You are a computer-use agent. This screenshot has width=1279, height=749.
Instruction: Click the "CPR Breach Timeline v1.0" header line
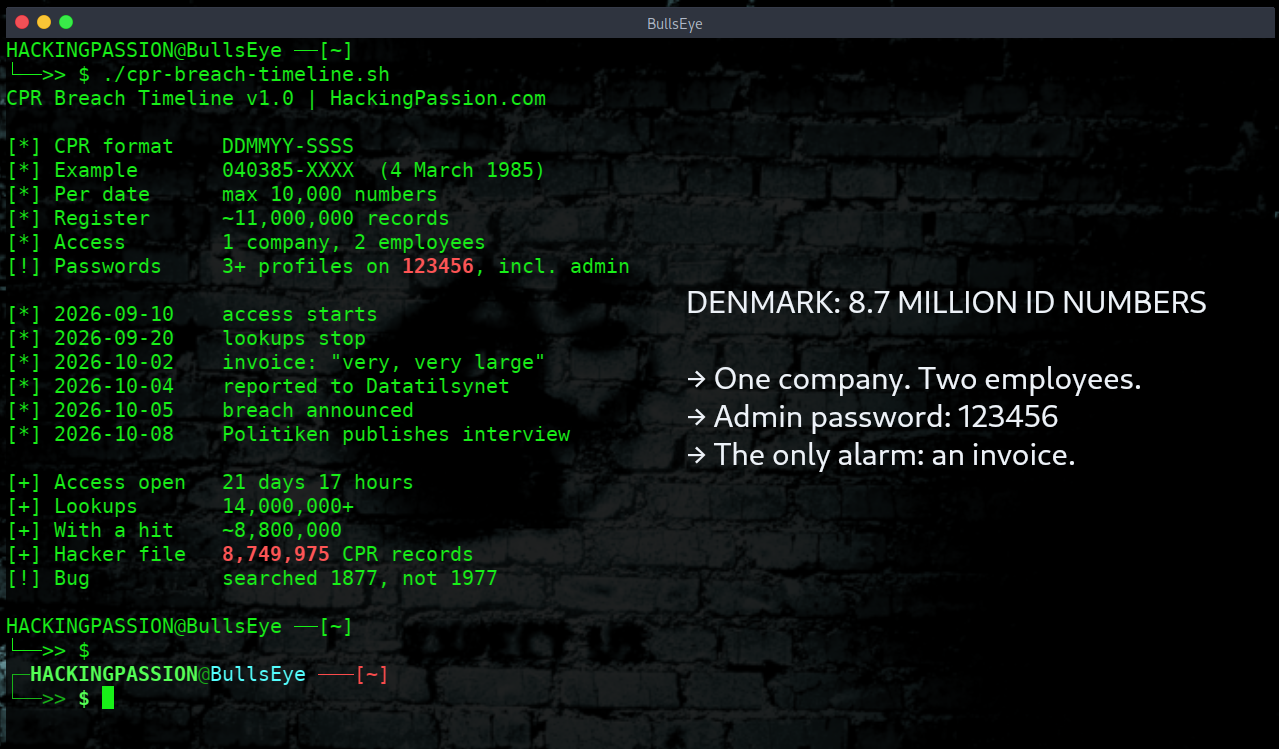pyautogui.click(x=277, y=99)
